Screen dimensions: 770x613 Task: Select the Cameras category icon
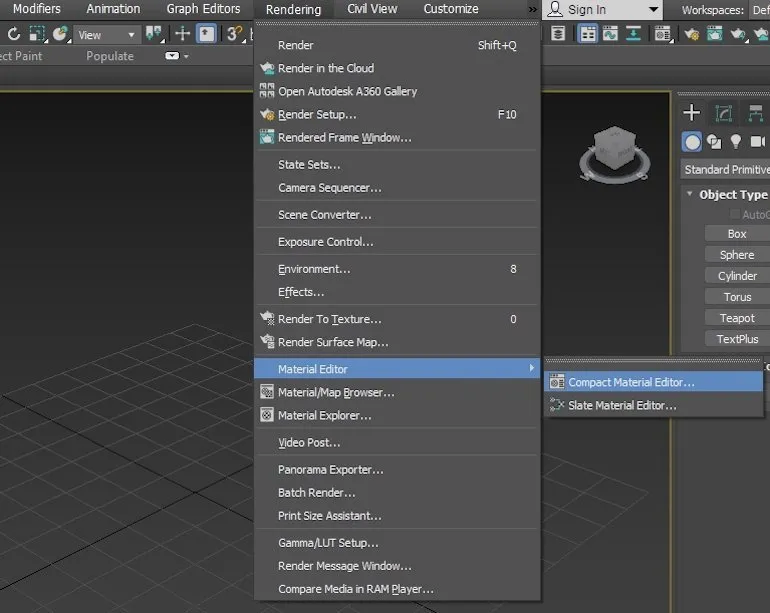click(757, 142)
